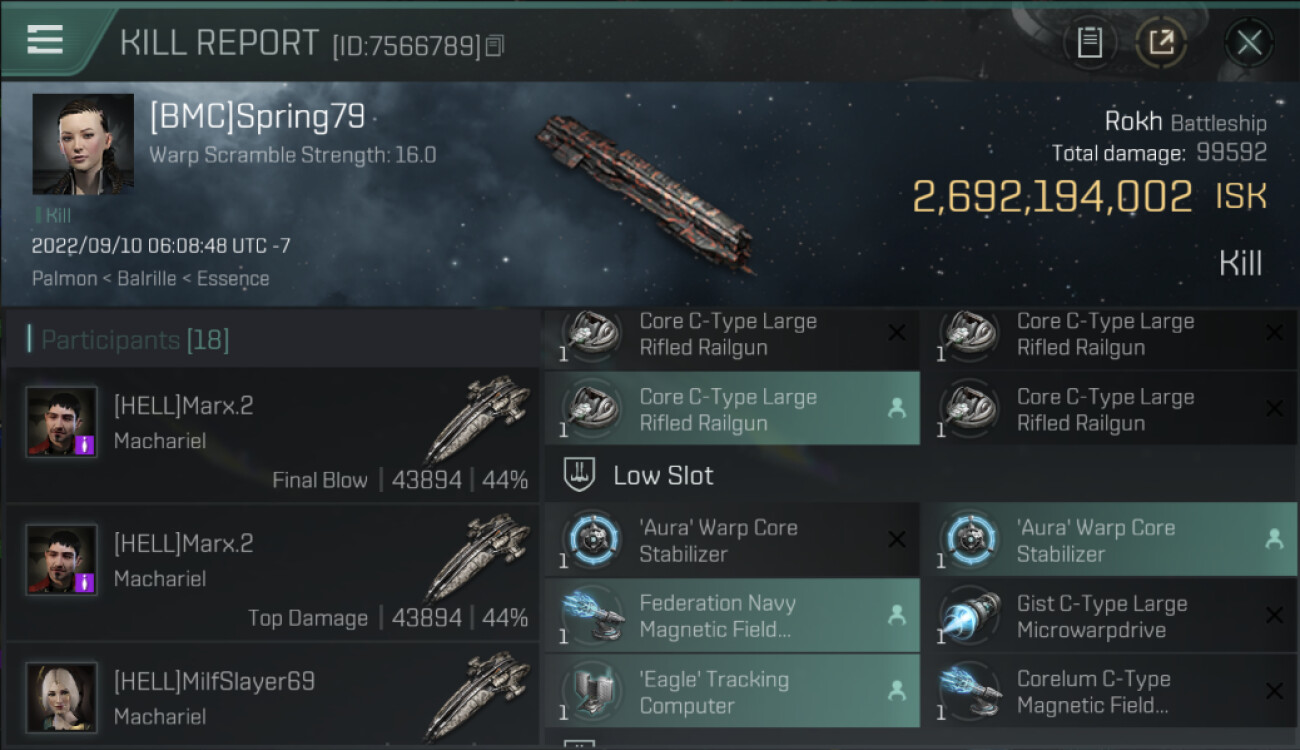Viewport: 1300px width, 750px height.
Task: Select highlighted Core C-Type Large Rifled Railgun
Action: pyautogui.click(x=732, y=409)
